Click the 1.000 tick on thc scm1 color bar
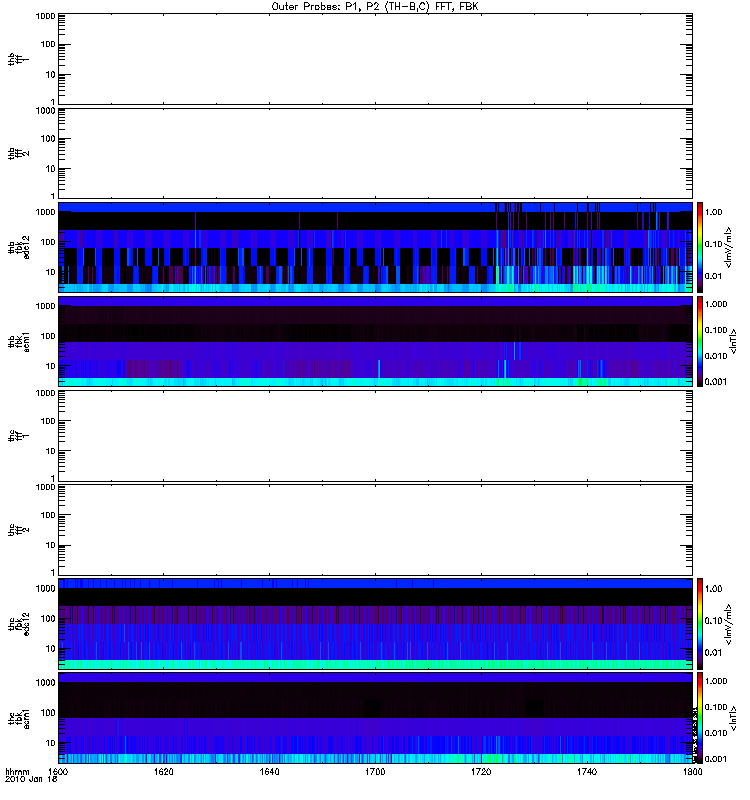The width and height of the screenshot is (750, 800). point(716,681)
